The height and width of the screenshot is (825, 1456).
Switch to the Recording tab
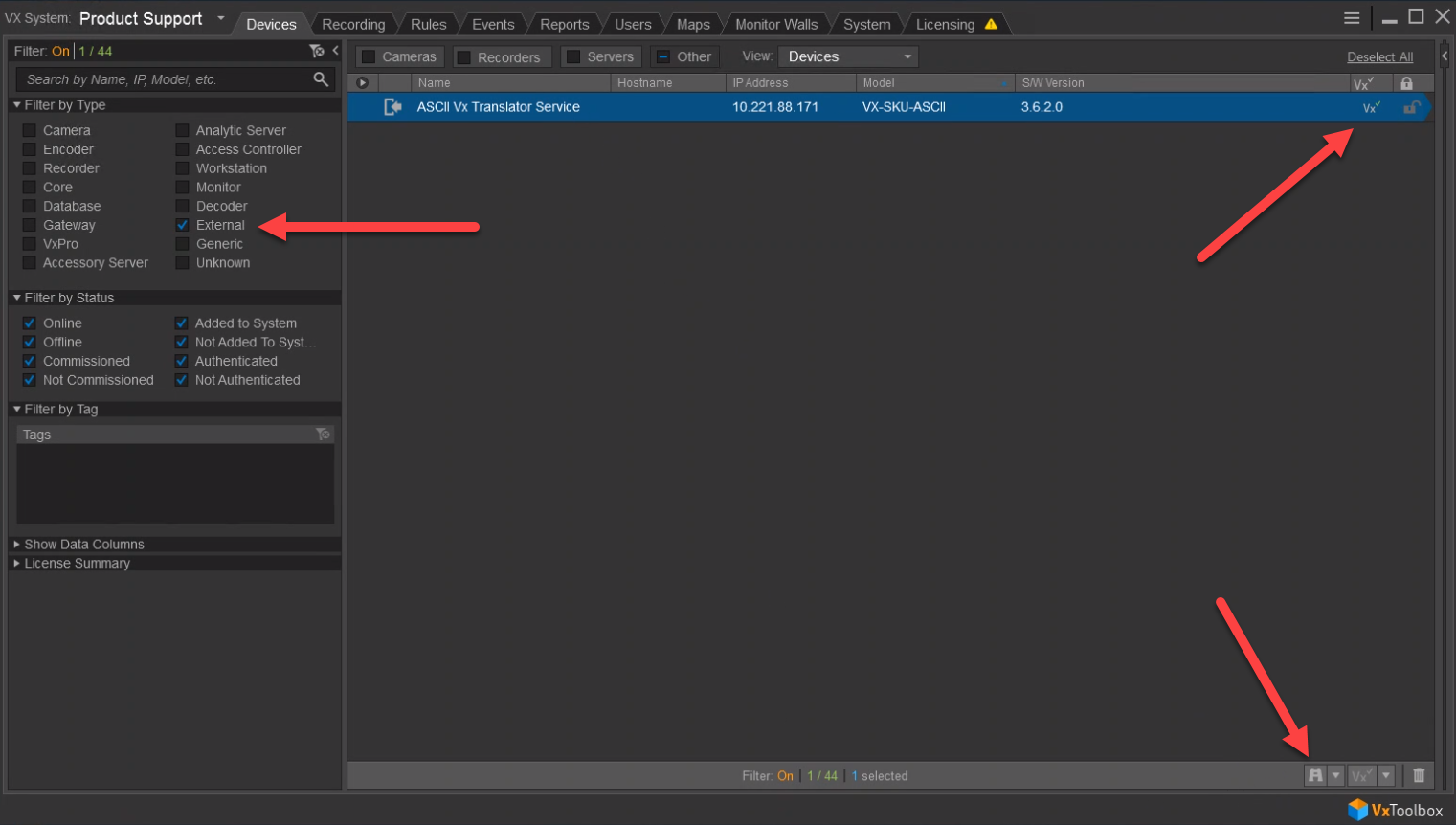353,24
